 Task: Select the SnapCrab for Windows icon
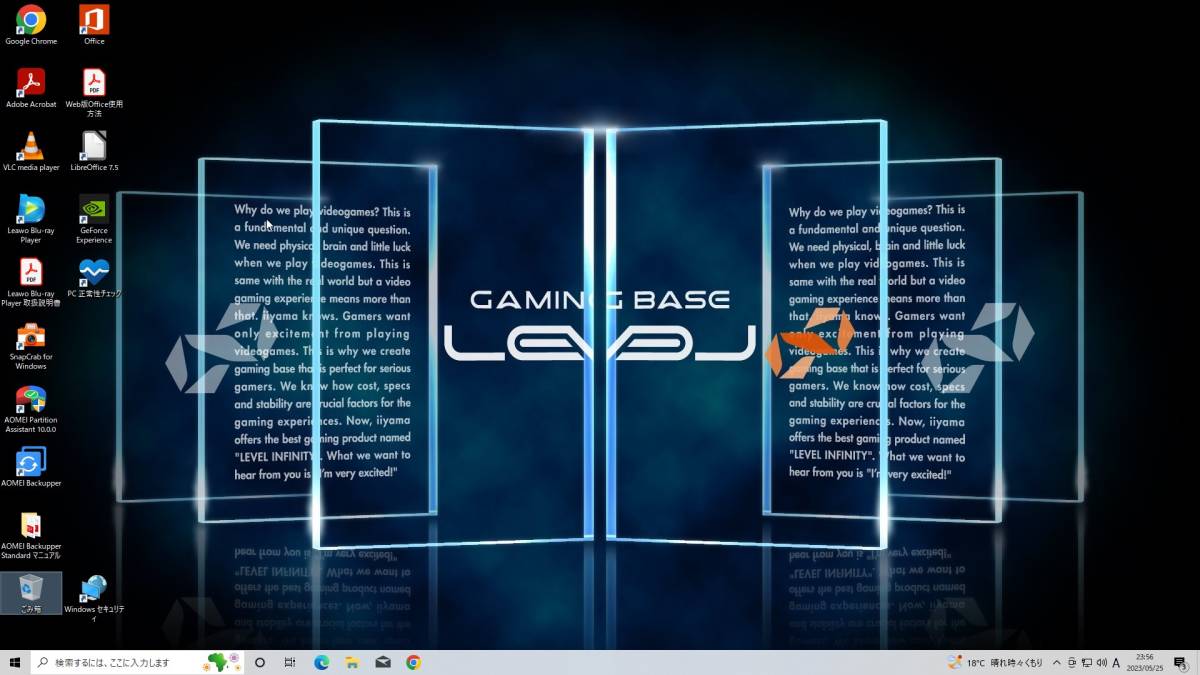[31, 346]
